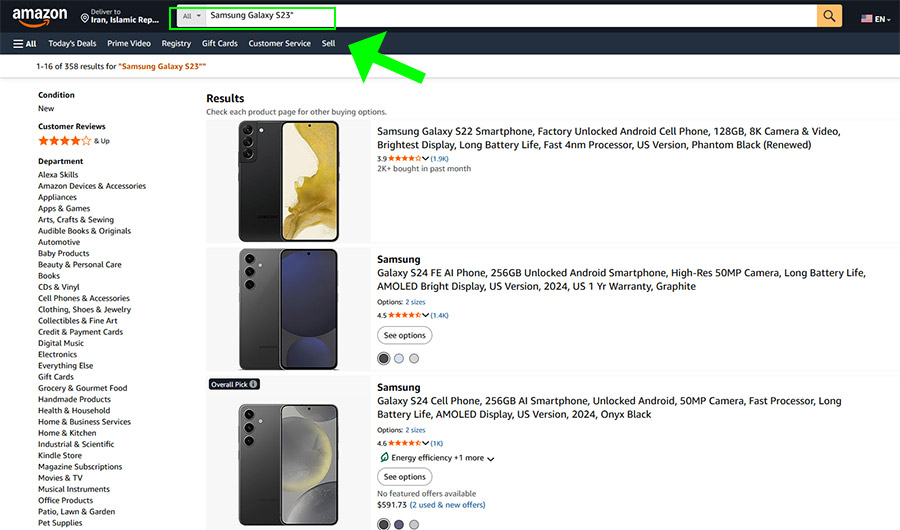Click the Overall Pick info icon
Viewport: 900px width, 530px height.
253,384
